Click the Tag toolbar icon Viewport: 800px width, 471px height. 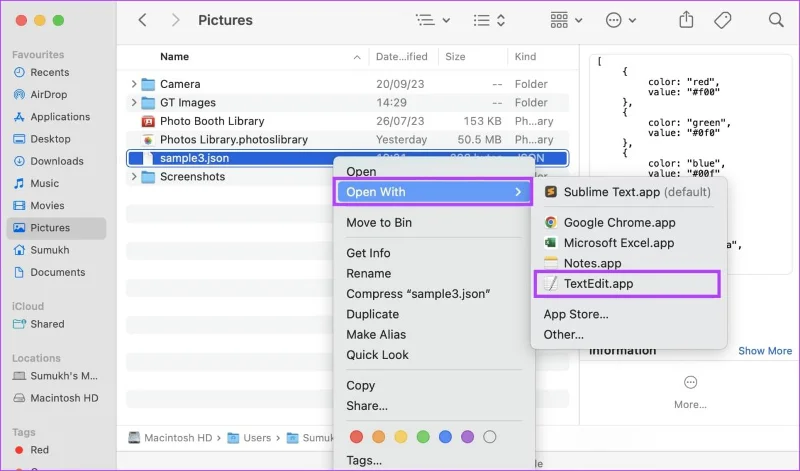(722, 20)
